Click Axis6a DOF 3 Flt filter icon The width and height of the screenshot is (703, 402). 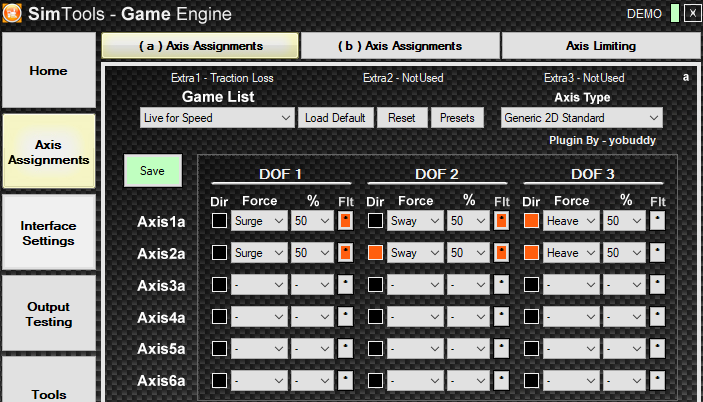(x=657, y=380)
